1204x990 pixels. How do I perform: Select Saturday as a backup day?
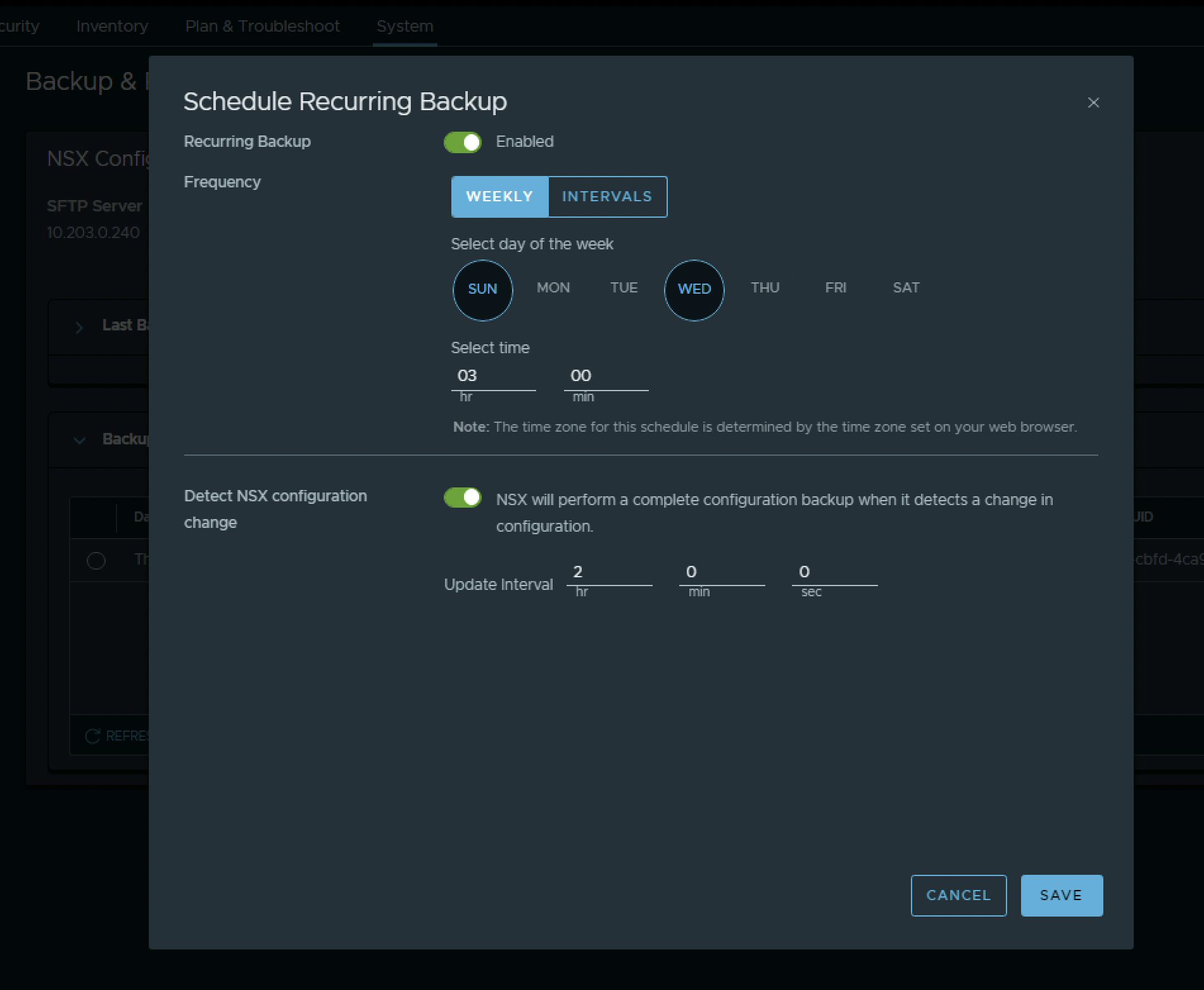pyautogui.click(x=905, y=289)
